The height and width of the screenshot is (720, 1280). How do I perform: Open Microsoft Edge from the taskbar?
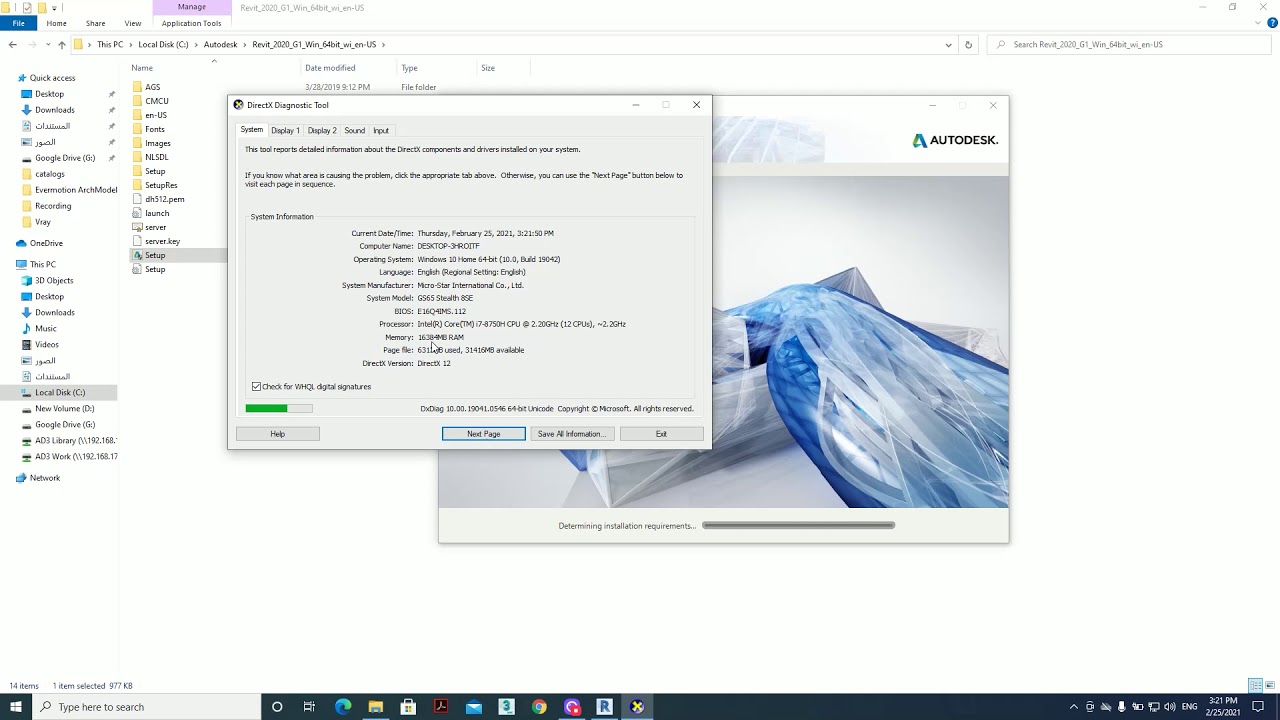343,707
